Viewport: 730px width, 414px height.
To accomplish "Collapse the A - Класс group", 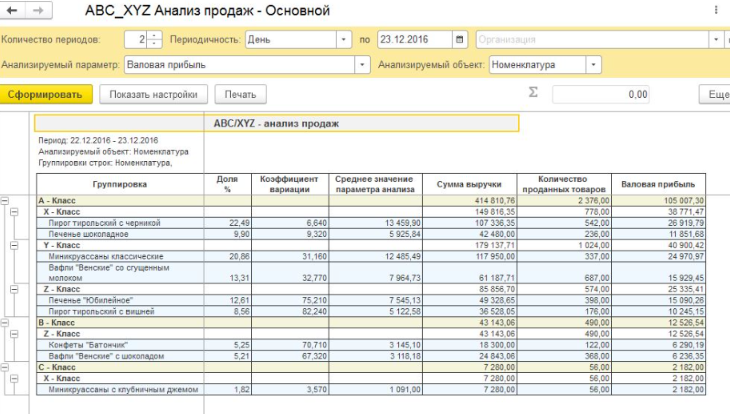I will [x=7, y=201].
